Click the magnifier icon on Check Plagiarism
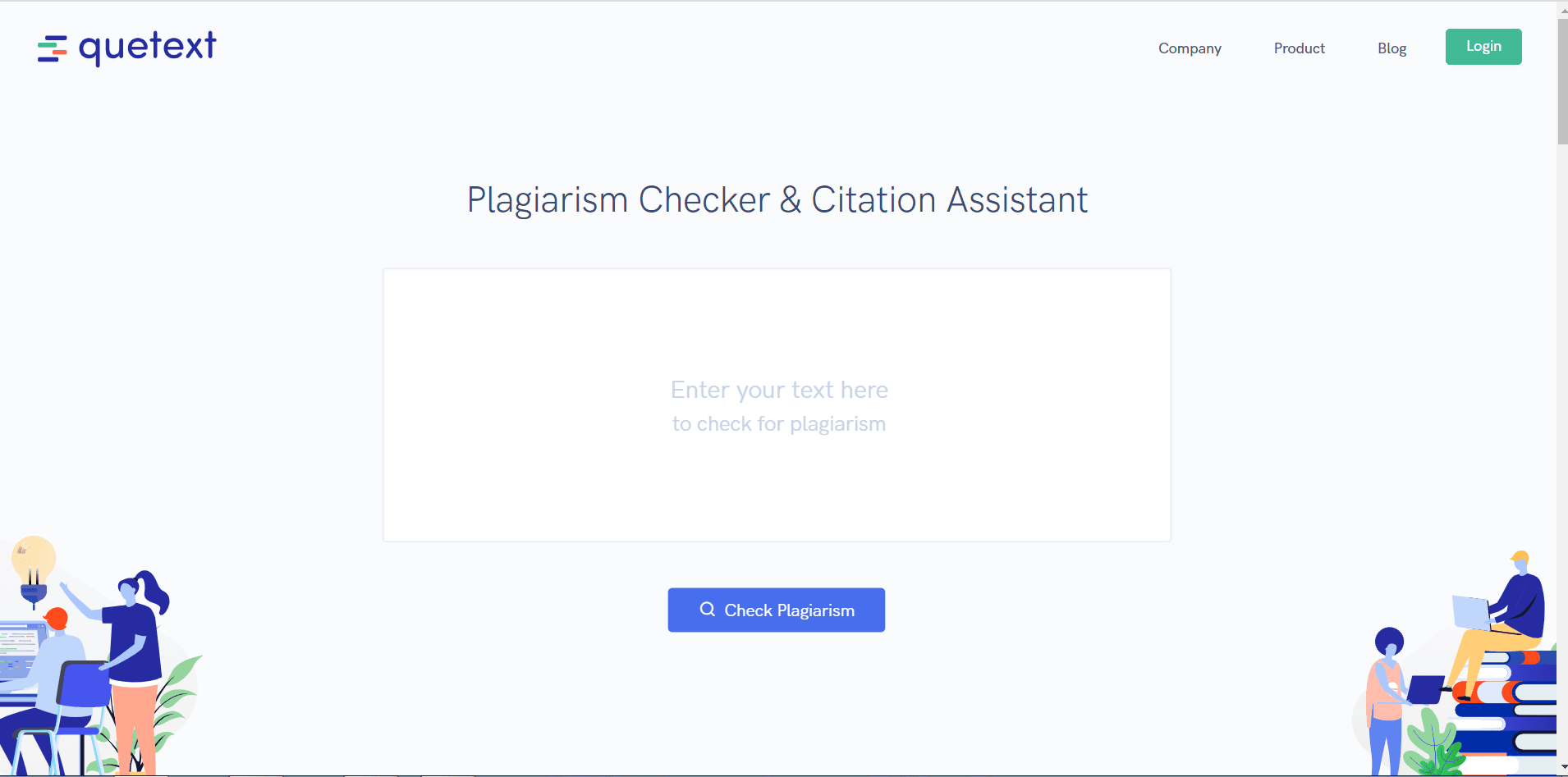Image resolution: width=1568 pixels, height=777 pixels. [707, 610]
